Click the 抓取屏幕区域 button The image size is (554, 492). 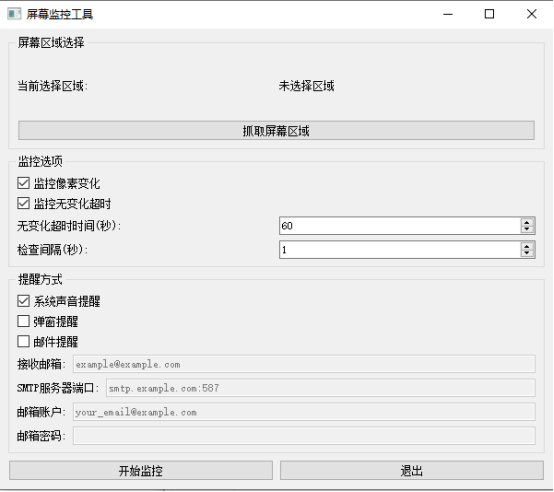(x=276, y=131)
